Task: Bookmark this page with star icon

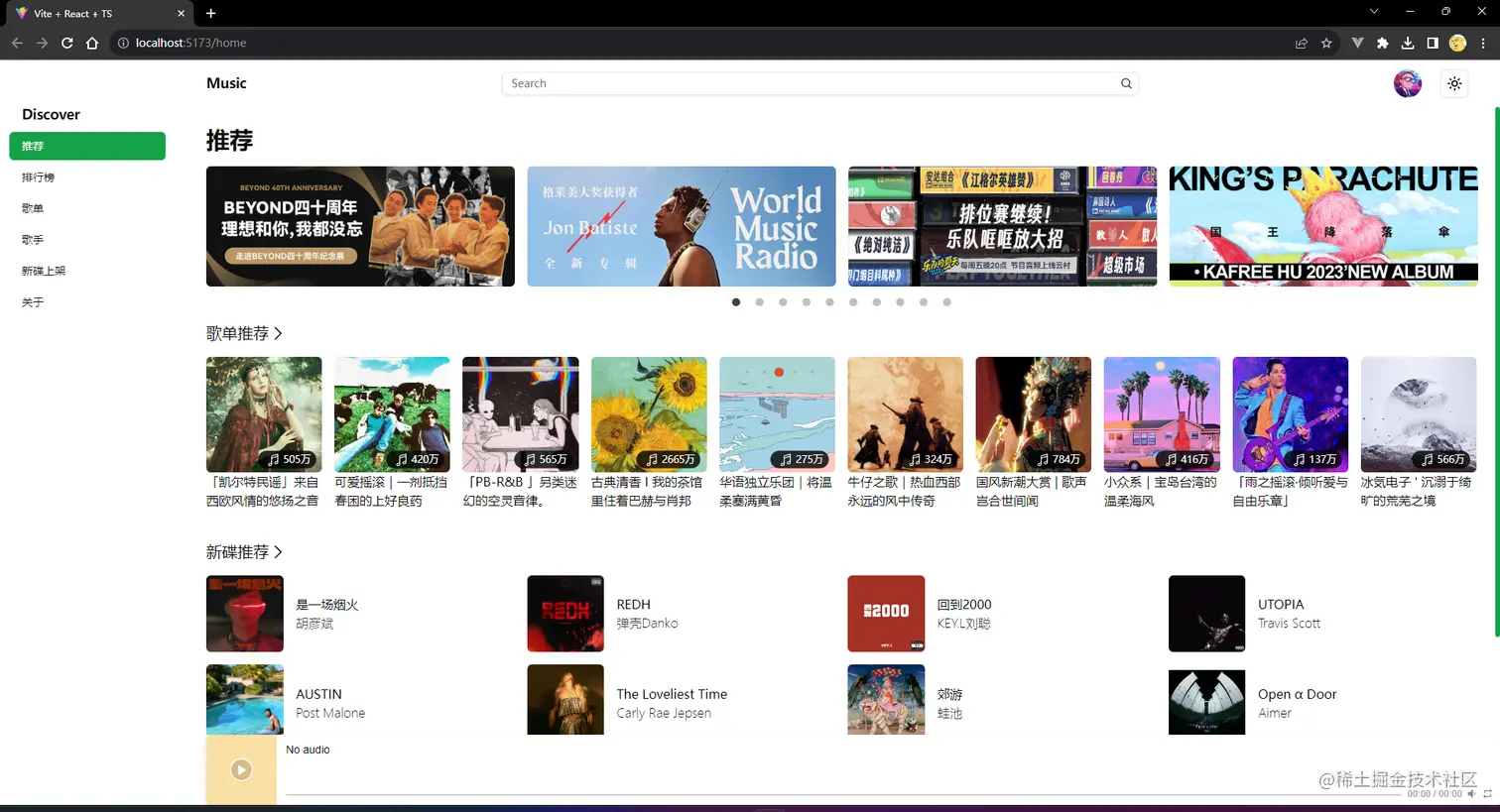Action: pyautogui.click(x=1326, y=43)
